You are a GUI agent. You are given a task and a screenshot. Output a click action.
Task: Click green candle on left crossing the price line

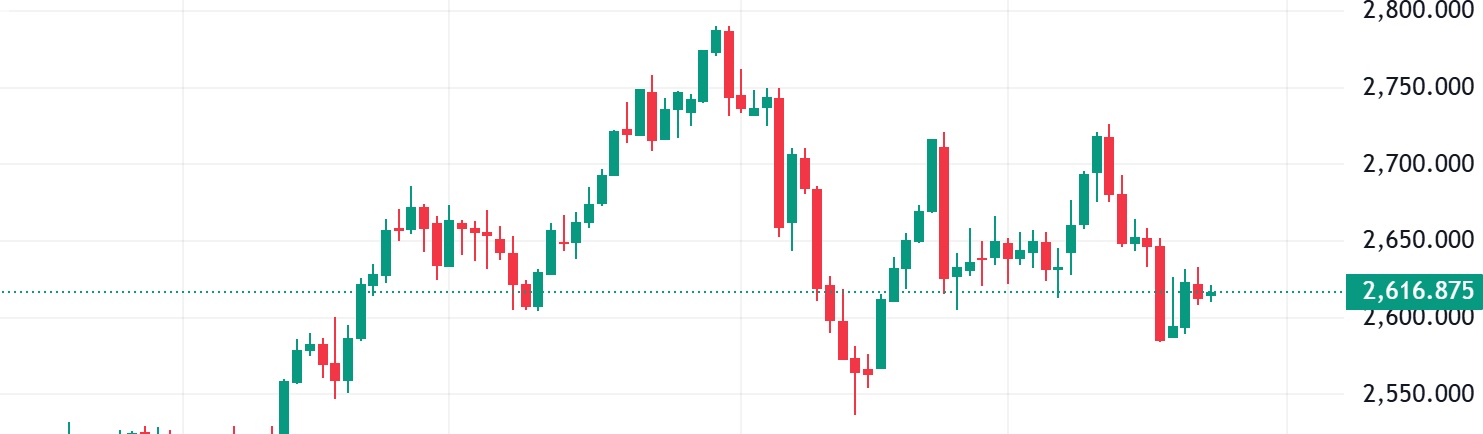361,311
